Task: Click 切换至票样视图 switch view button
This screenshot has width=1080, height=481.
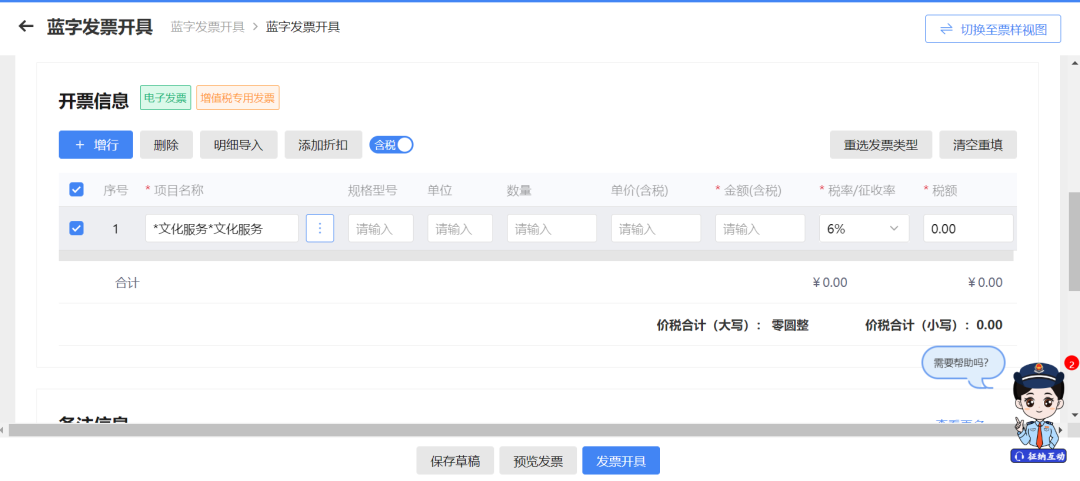Action: pos(993,29)
